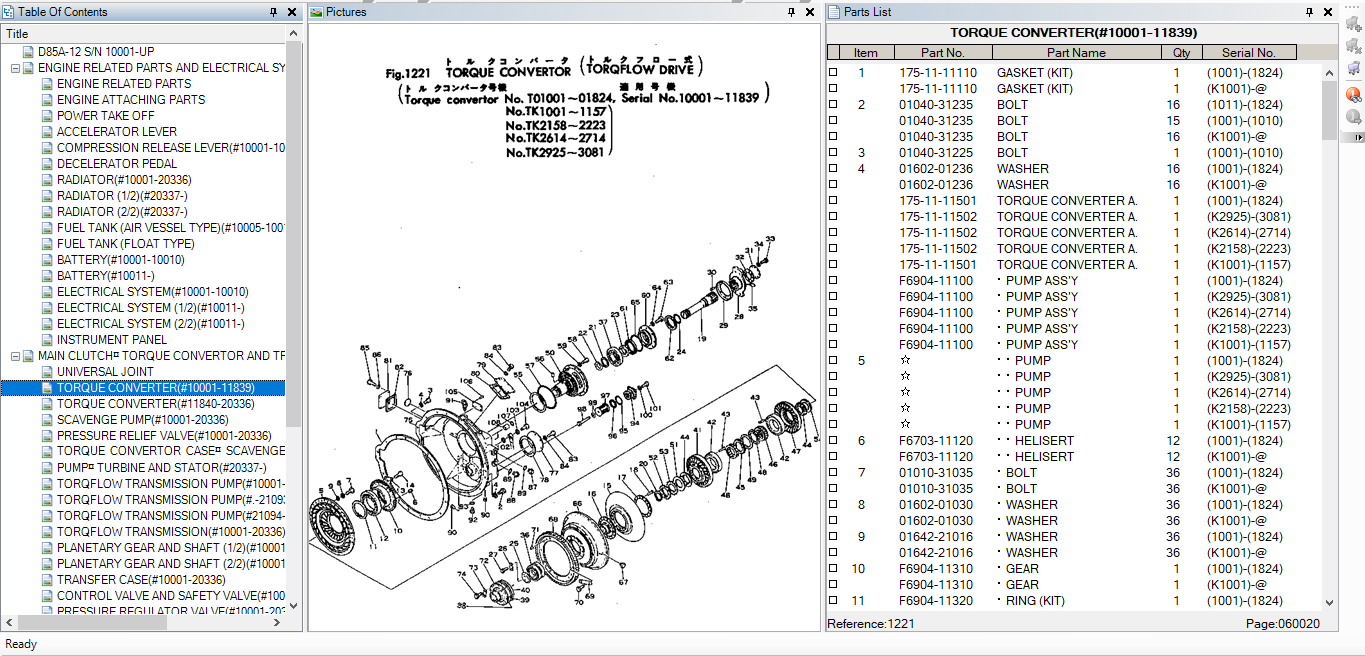Select the red numbered binoculars search icon
1365x656 pixels.
click(1354, 94)
